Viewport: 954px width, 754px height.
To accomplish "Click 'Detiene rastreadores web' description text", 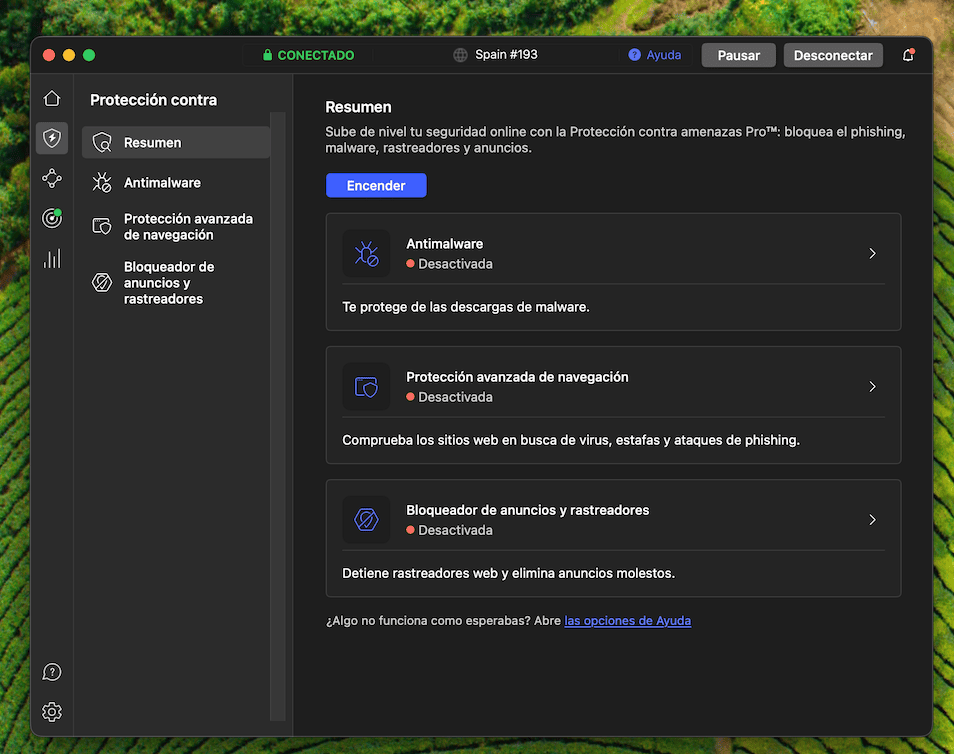I will [x=509, y=573].
